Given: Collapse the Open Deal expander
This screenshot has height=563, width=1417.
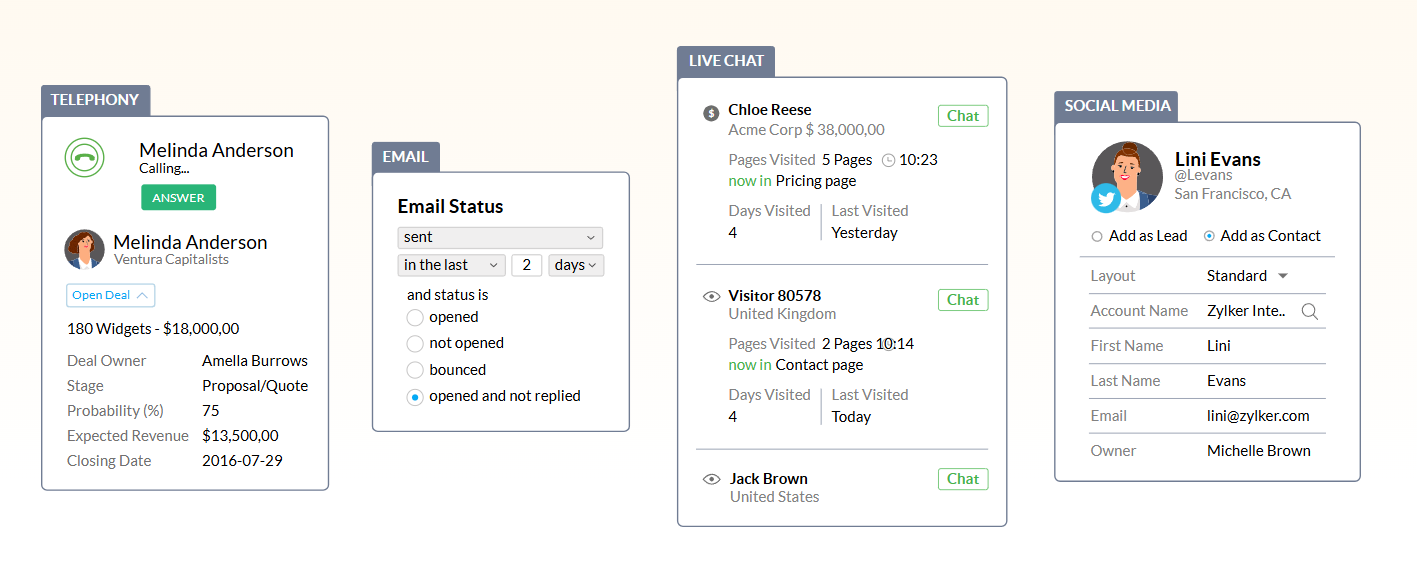Looking at the screenshot, I should point(111,295).
